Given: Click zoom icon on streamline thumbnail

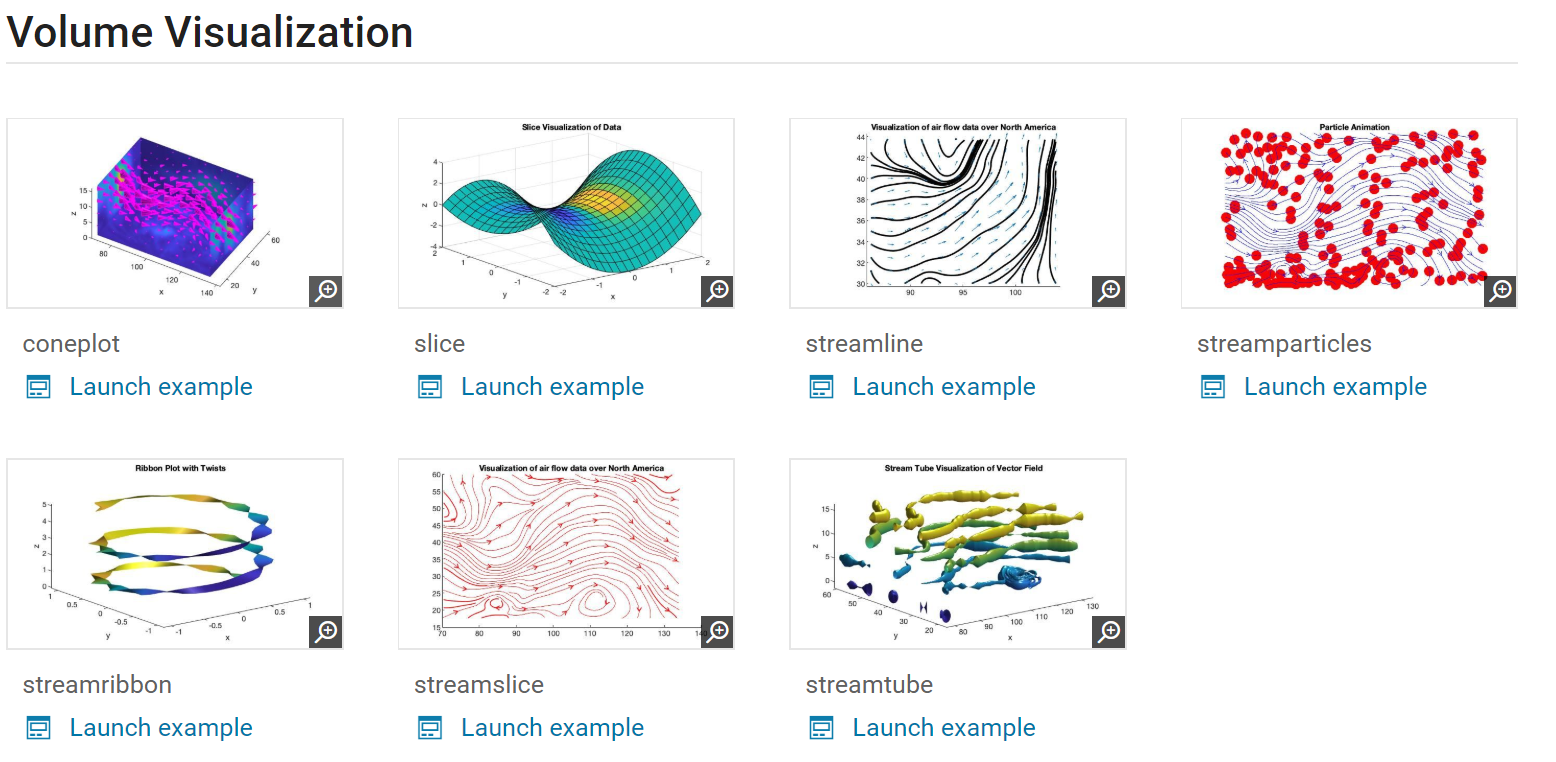Looking at the screenshot, I should 1109,291.
